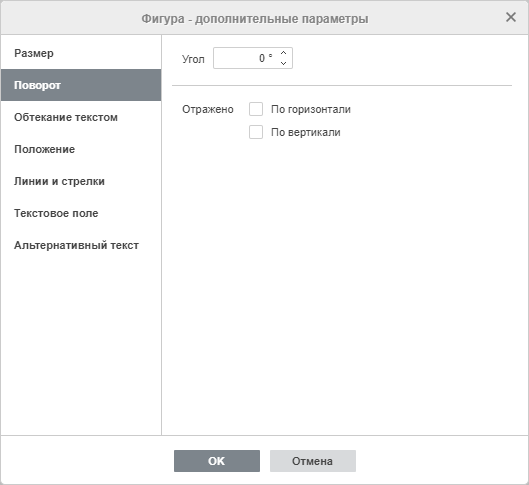Enable the По вертикали flip checkbox

pyautogui.click(x=256, y=132)
